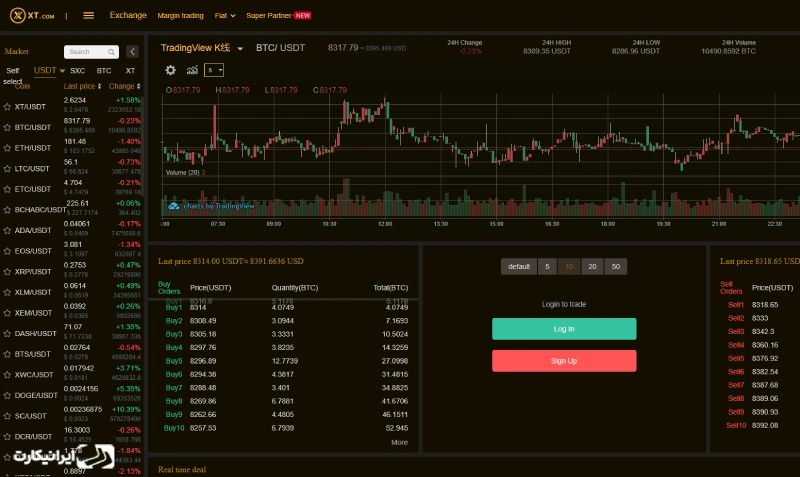Open the hamburger menu in the header
Viewport: 800px width, 477px height.
point(89,16)
